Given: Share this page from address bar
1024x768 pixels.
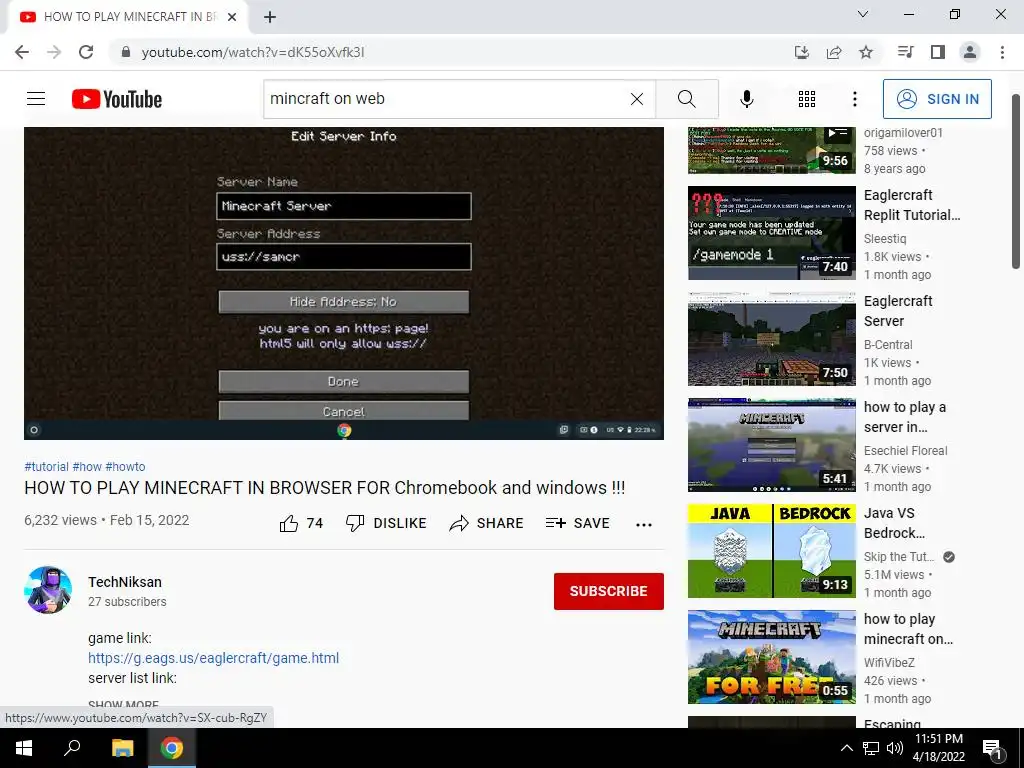Looking at the screenshot, I should pyautogui.click(x=834, y=52).
